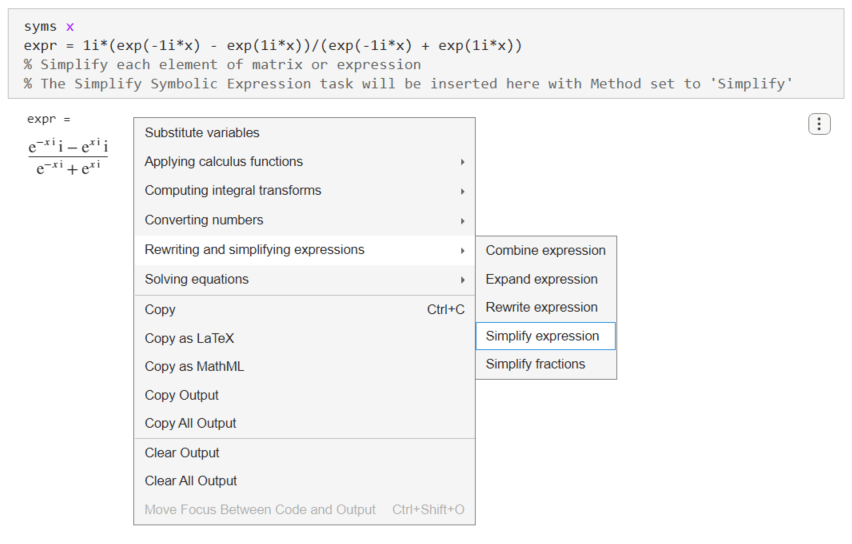Choose Copy from context menu
The height and width of the screenshot is (544, 852).
(160, 310)
